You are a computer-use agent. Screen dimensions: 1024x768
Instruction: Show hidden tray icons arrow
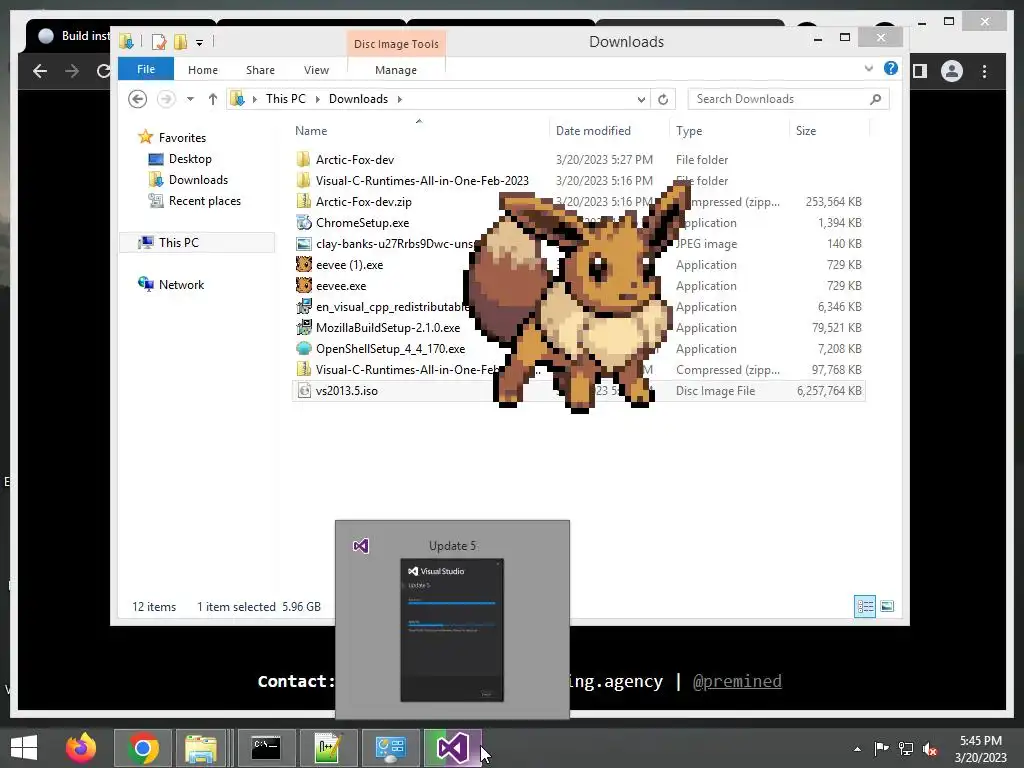(x=857, y=749)
